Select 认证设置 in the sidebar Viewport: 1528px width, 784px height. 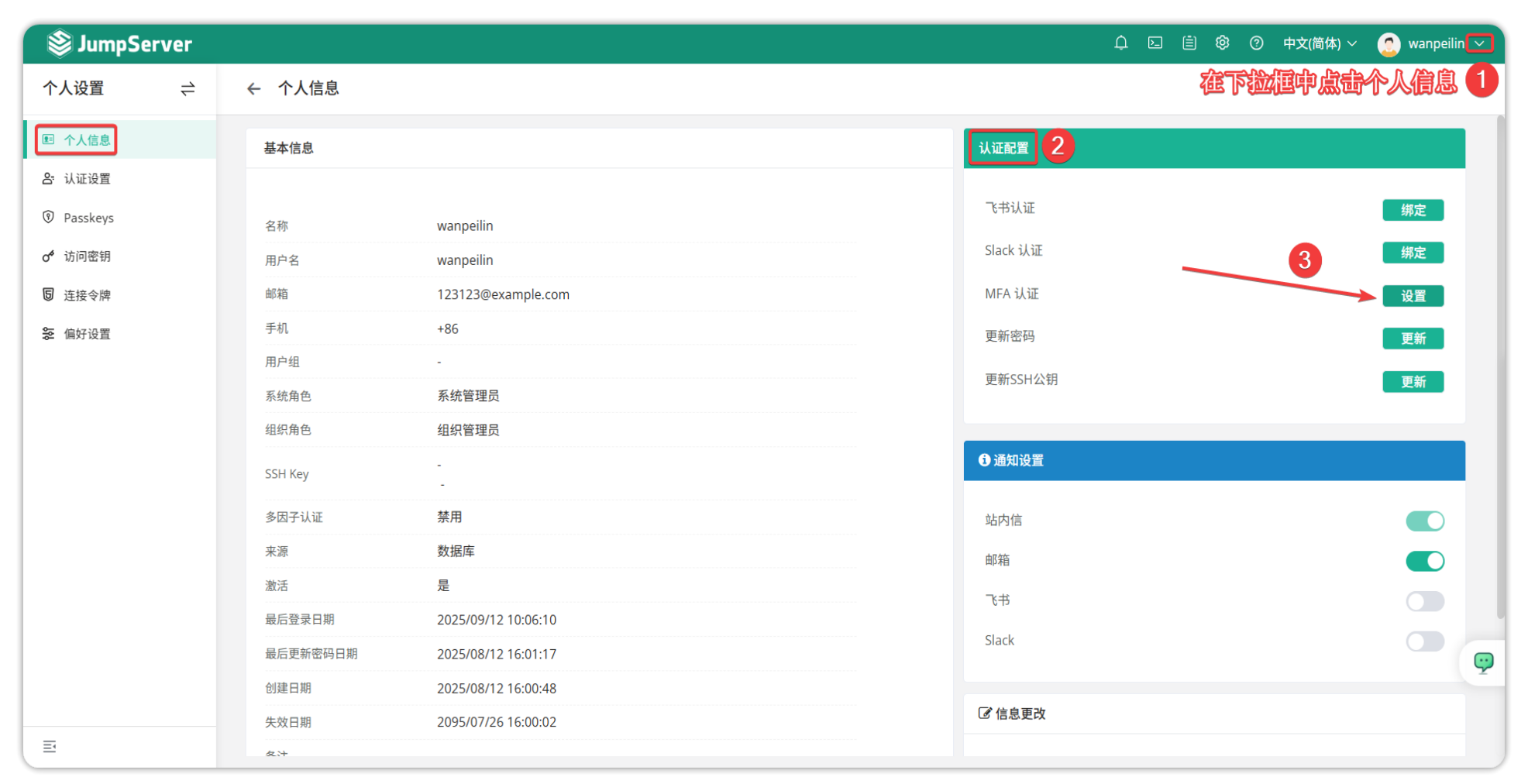click(87, 179)
